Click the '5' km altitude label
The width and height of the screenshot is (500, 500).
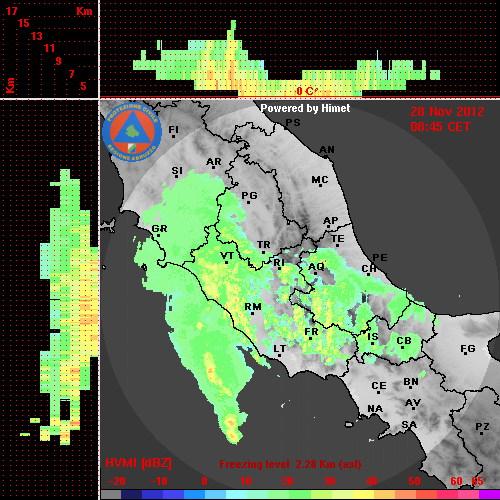(83, 86)
